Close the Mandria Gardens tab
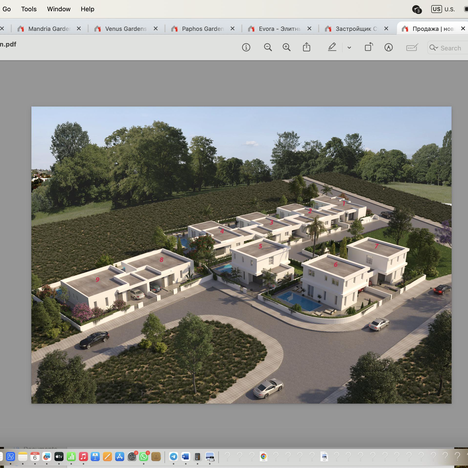Screen dimensions: 468x468 79,29
